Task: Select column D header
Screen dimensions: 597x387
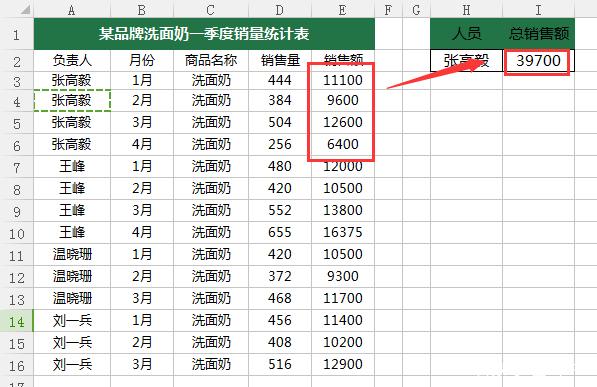Action: coord(280,9)
